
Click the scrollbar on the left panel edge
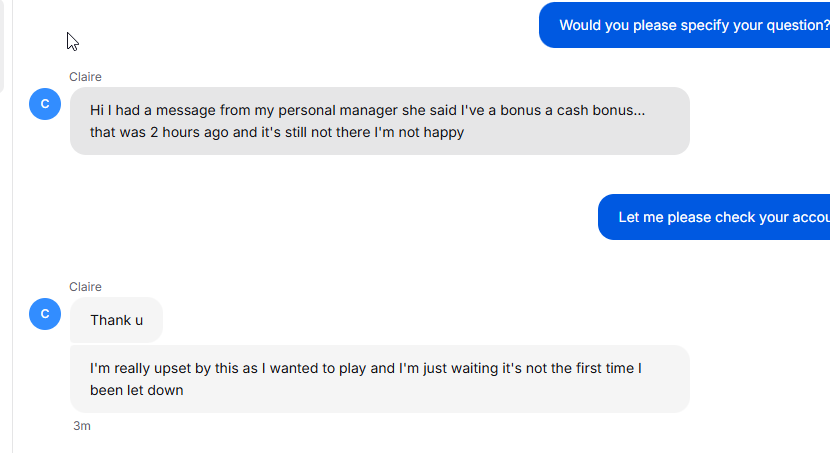tap(2, 45)
